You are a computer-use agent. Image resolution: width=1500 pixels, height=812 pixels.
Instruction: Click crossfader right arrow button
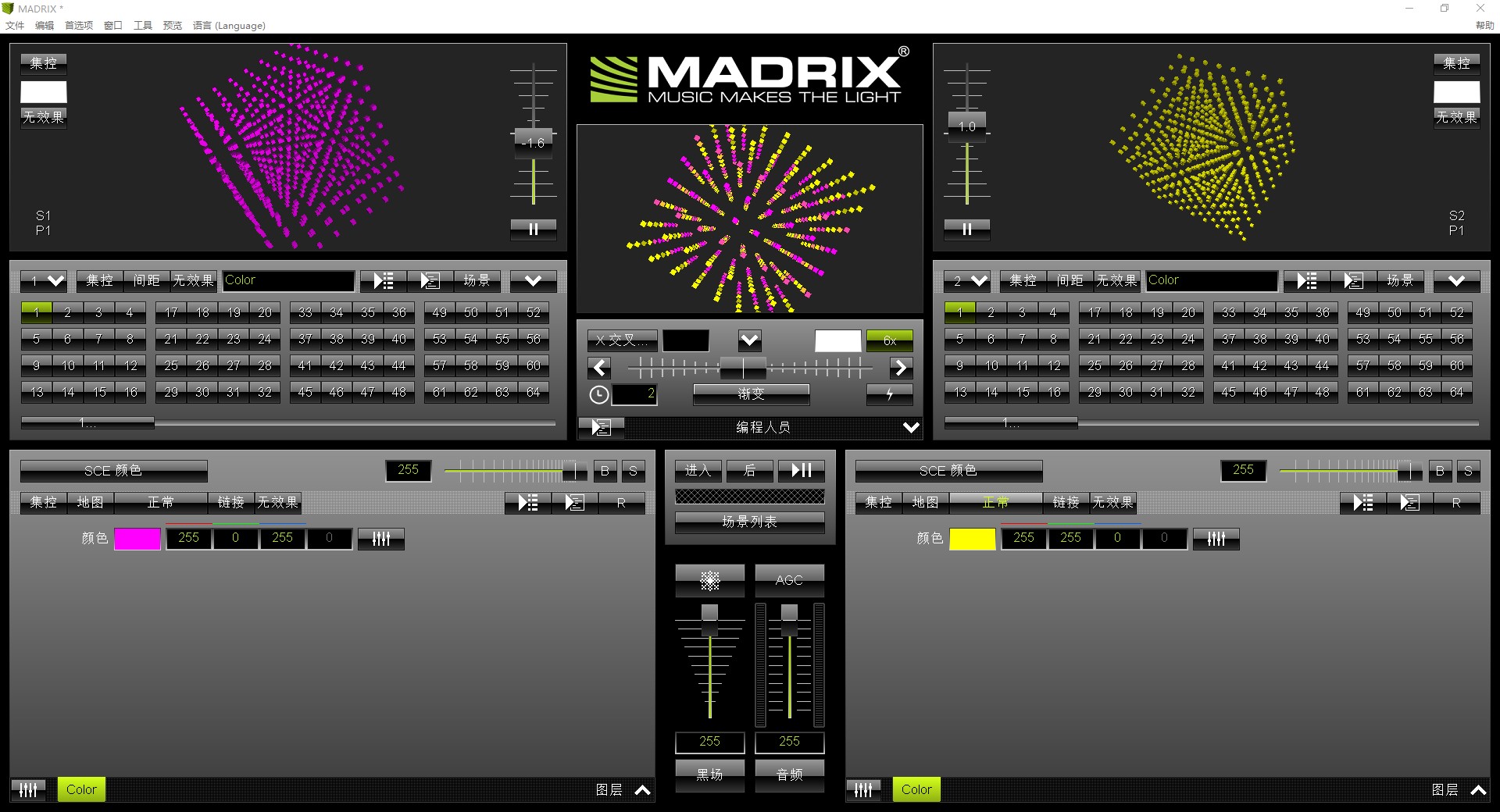coord(901,368)
